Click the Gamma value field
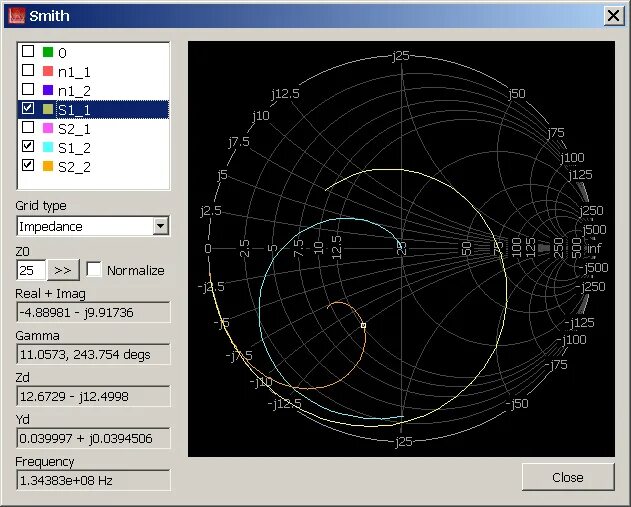631x507 pixels. (x=93, y=354)
